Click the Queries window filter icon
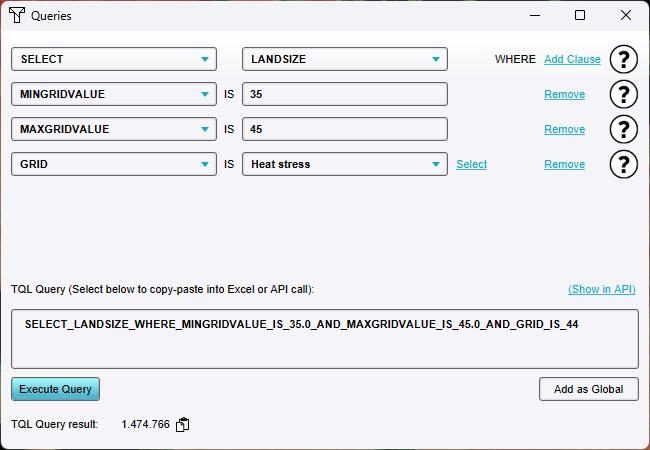 (17, 16)
